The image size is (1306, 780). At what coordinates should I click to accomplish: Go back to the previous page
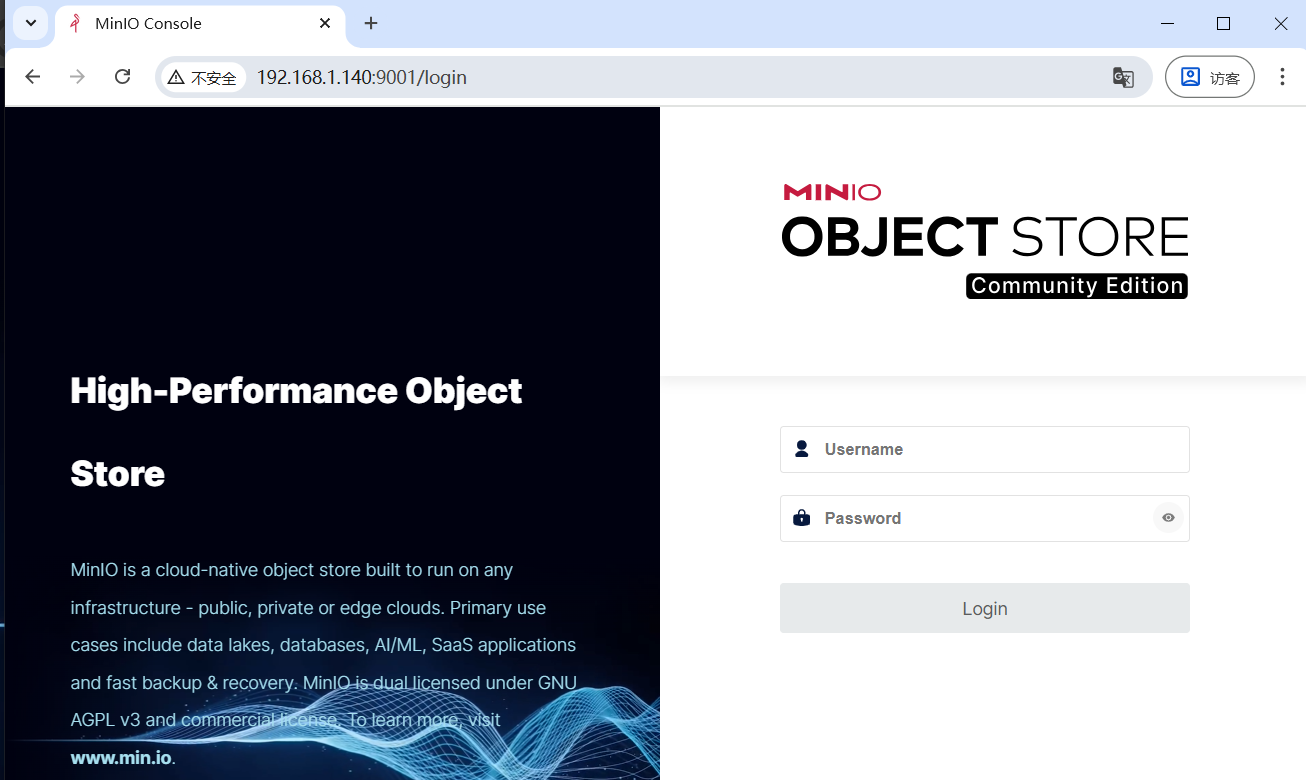(x=33, y=77)
